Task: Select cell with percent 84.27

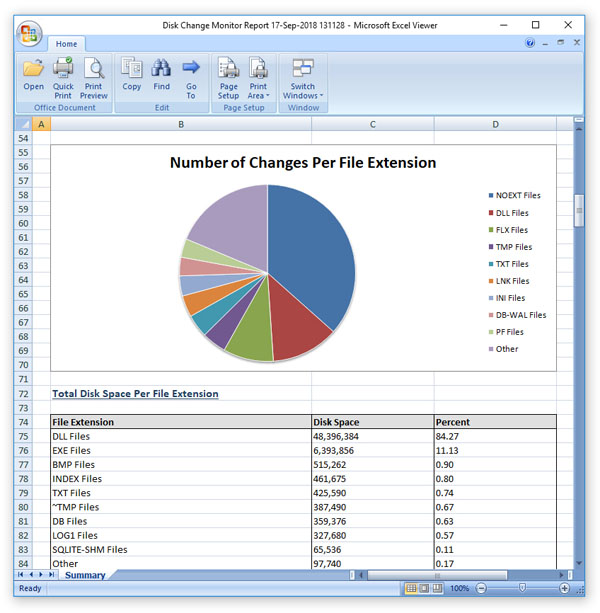Action: point(495,436)
